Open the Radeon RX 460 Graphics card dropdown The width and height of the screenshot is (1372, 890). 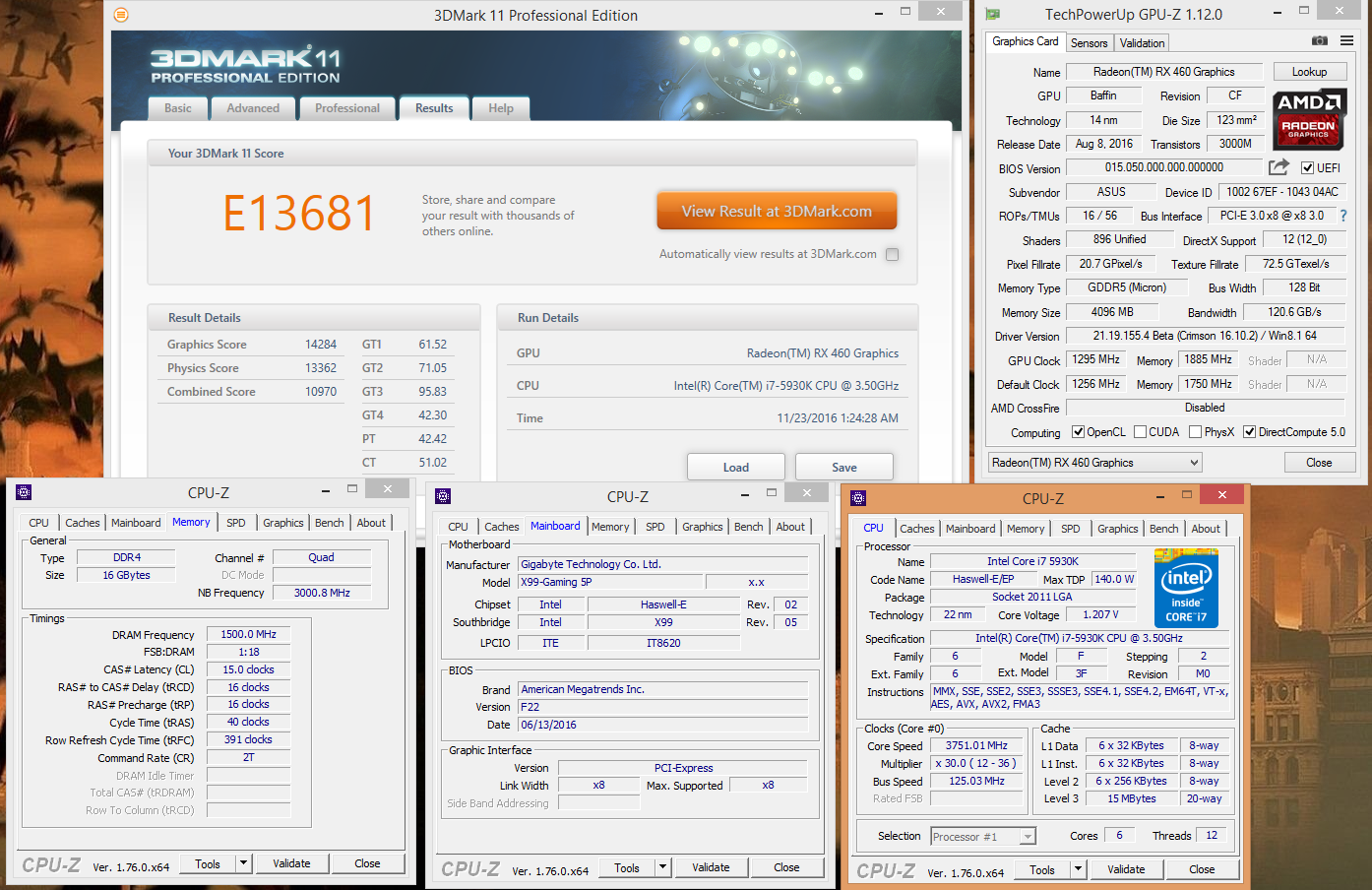(1094, 463)
